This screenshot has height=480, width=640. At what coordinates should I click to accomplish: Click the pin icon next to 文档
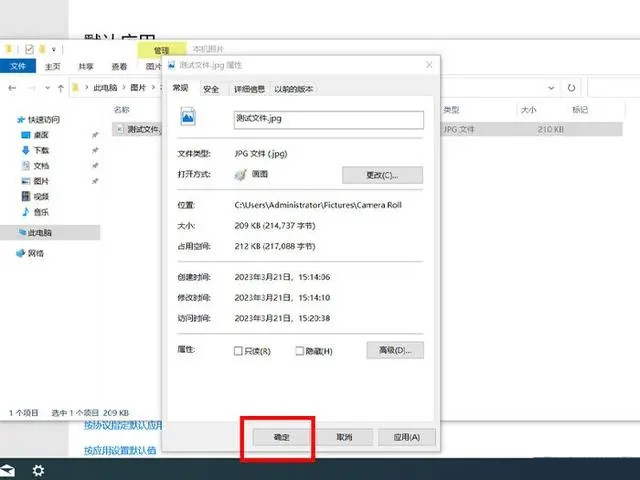tap(95, 165)
